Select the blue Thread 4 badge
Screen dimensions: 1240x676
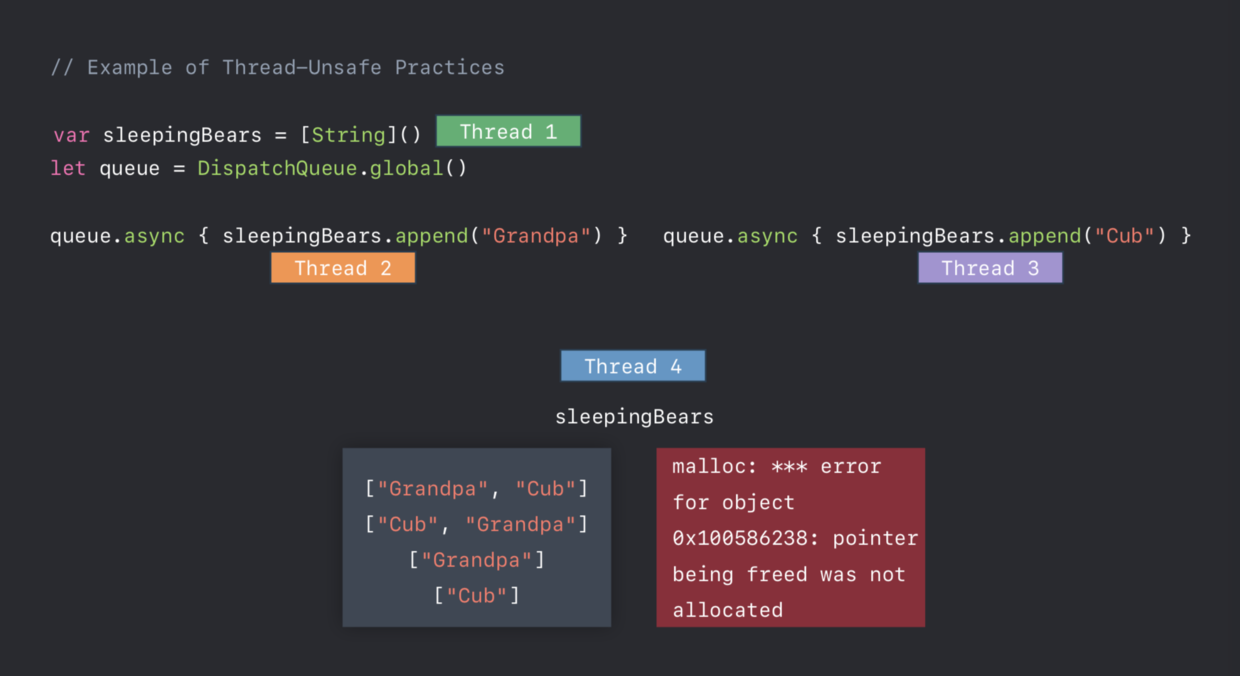pyautogui.click(x=633, y=366)
